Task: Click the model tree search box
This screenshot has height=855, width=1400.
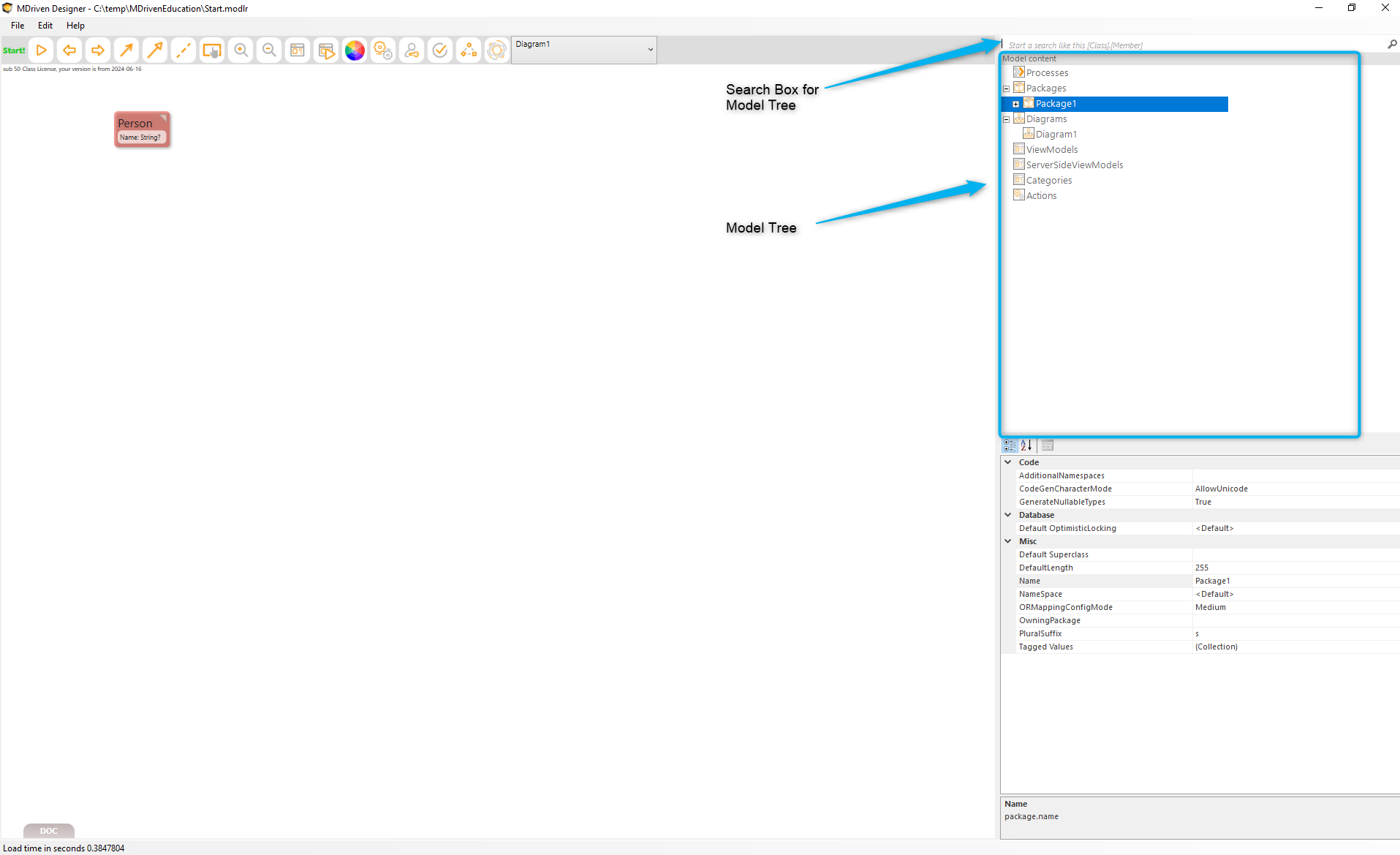Action: tap(1192, 45)
